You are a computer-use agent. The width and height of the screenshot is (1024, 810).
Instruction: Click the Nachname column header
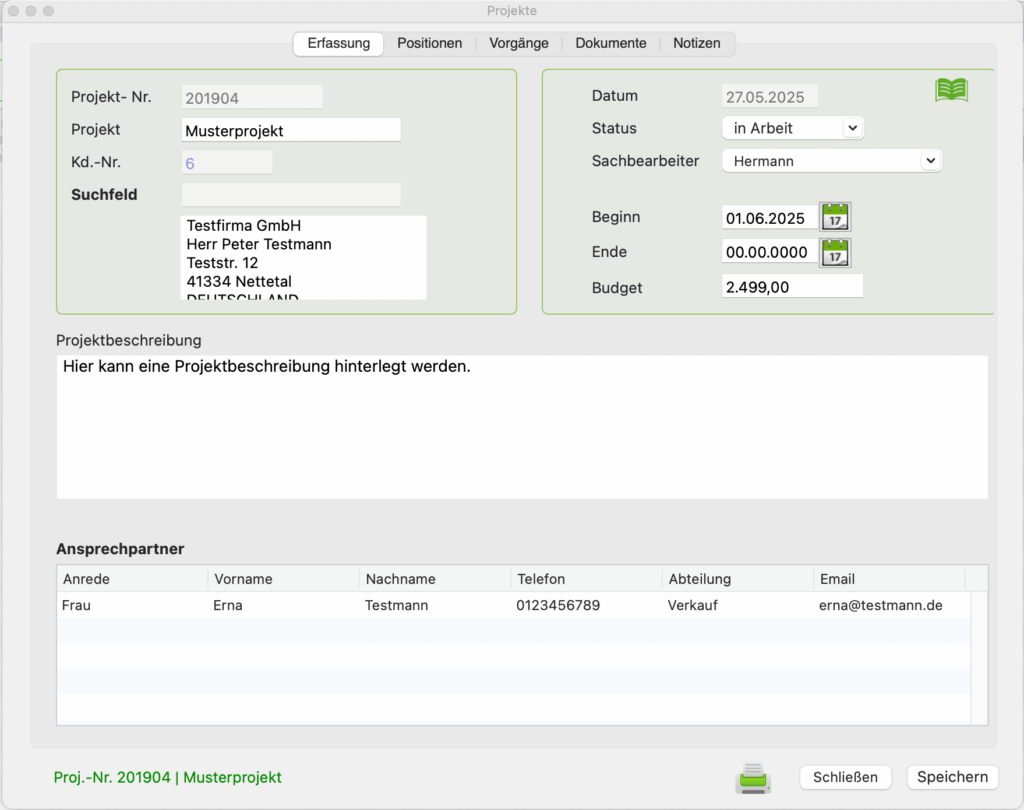click(435, 579)
